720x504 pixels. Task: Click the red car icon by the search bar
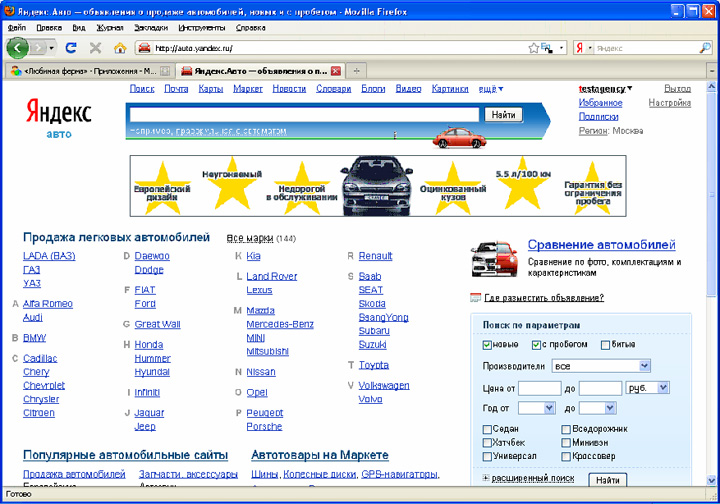click(x=456, y=137)
